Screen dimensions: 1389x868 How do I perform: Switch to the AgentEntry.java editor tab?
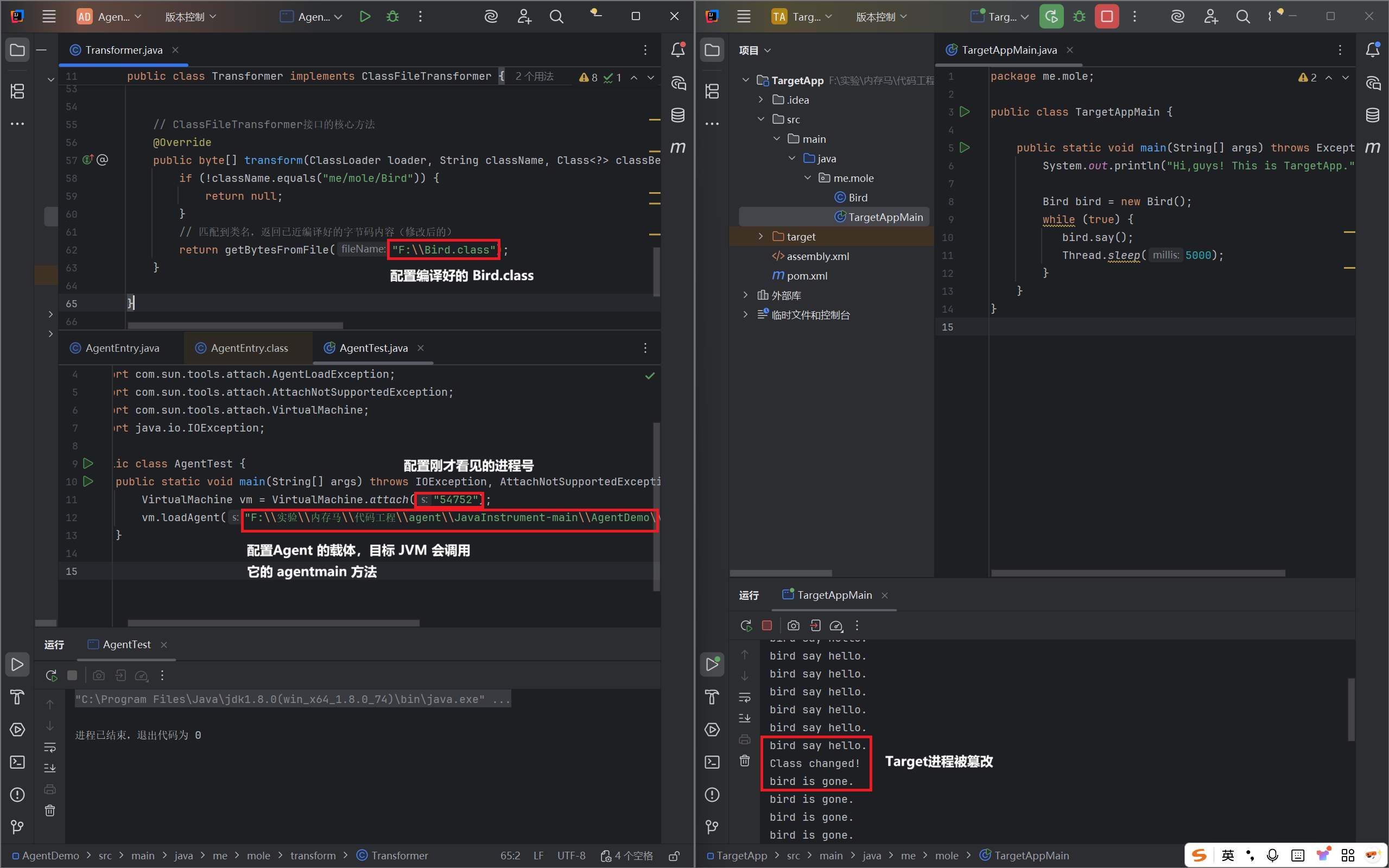click(122, 348)
